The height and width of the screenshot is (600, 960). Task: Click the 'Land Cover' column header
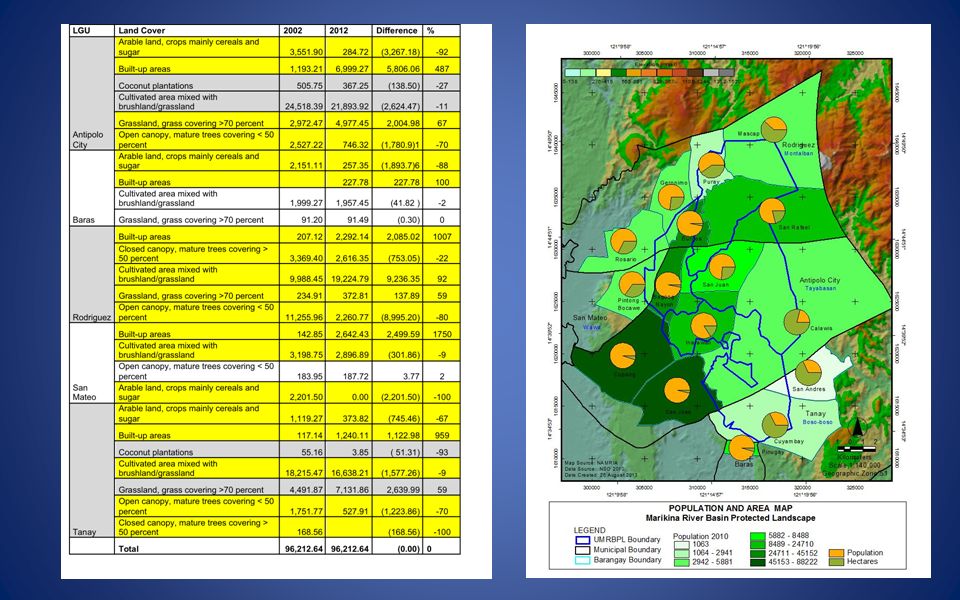point(141,30)
